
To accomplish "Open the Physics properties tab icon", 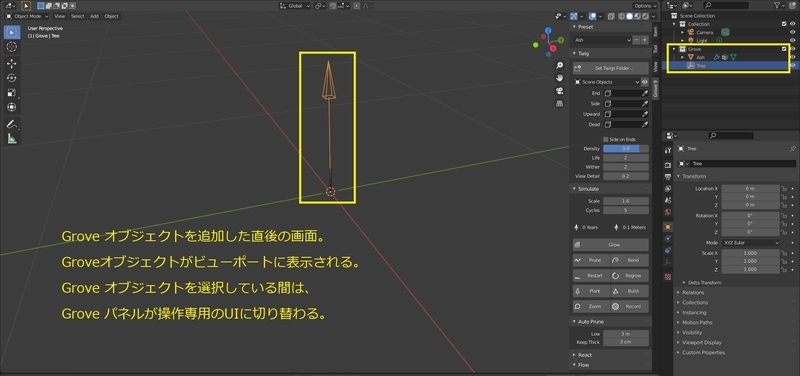I will [x=668, y=238].
